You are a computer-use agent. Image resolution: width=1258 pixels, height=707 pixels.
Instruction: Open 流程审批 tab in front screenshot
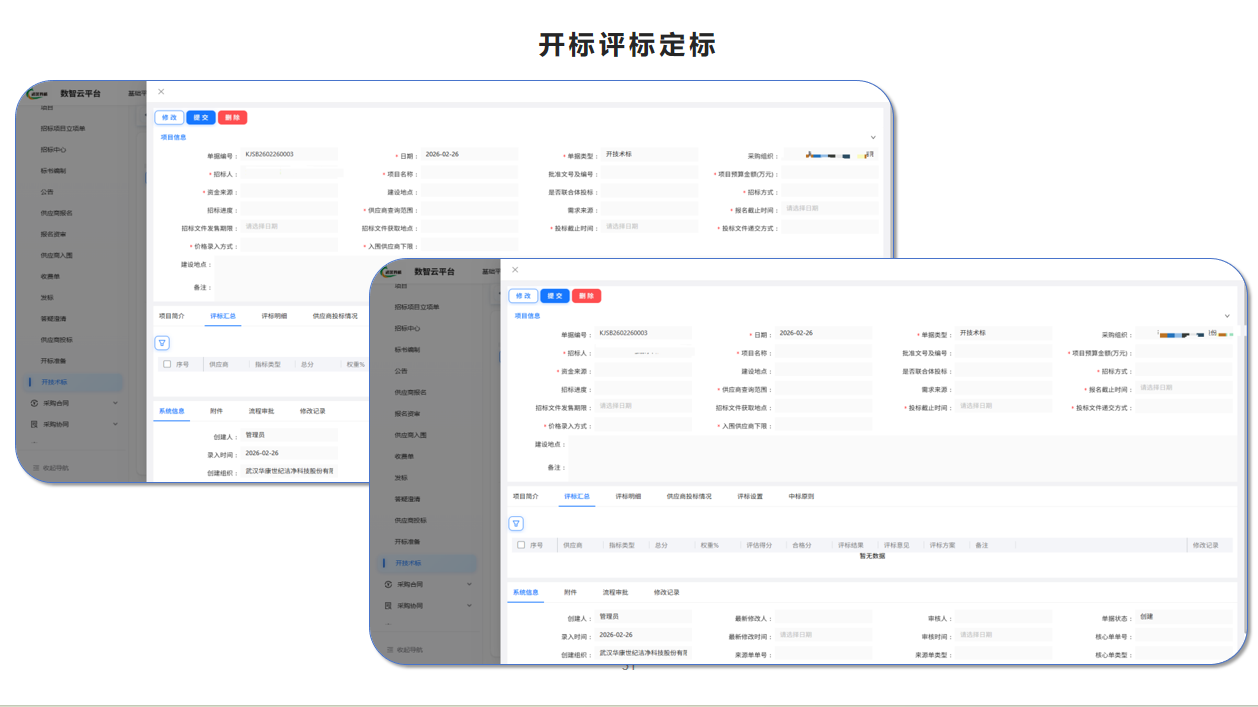[x=615, y=592]
